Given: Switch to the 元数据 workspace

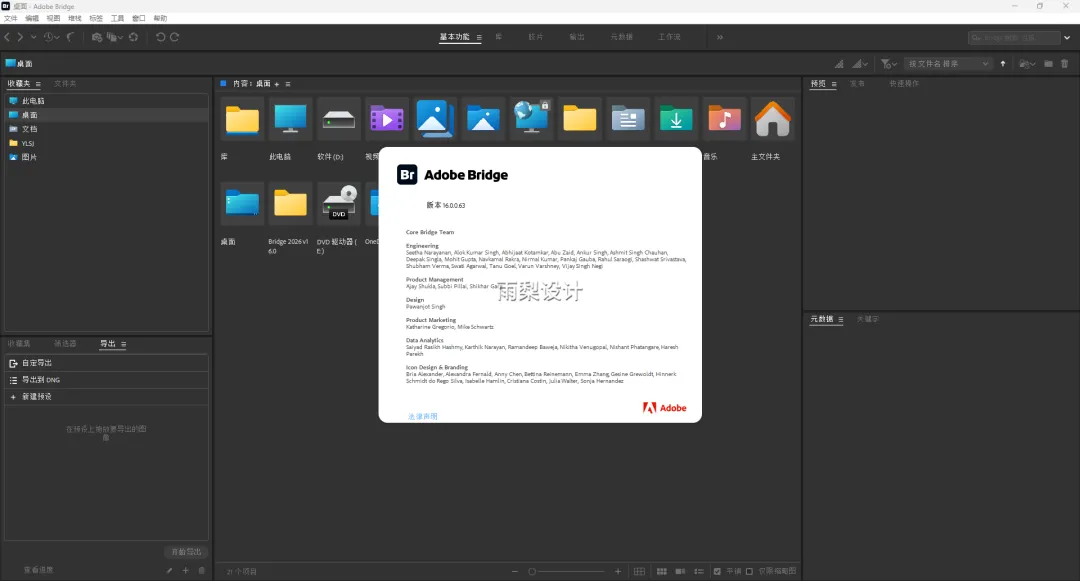Looking at the screenshot, I should [x=621, y=37].
